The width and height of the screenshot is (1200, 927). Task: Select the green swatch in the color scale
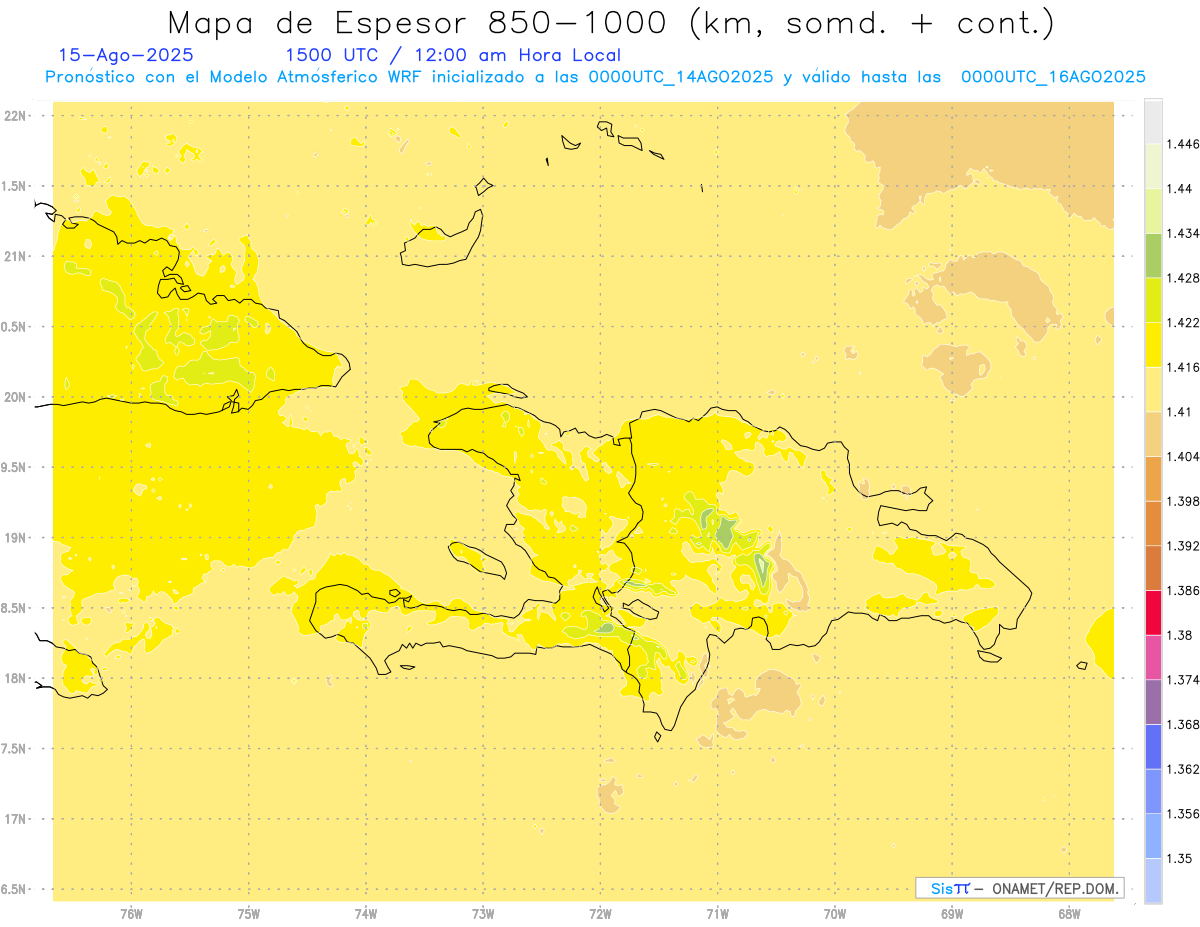point(1153,255)
